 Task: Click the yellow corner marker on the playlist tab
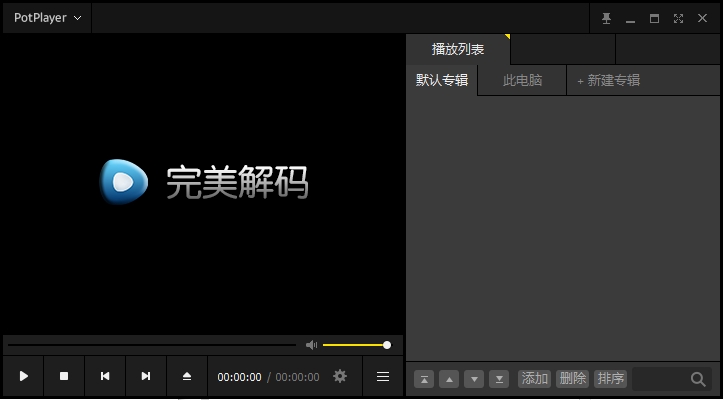(507, 36)
